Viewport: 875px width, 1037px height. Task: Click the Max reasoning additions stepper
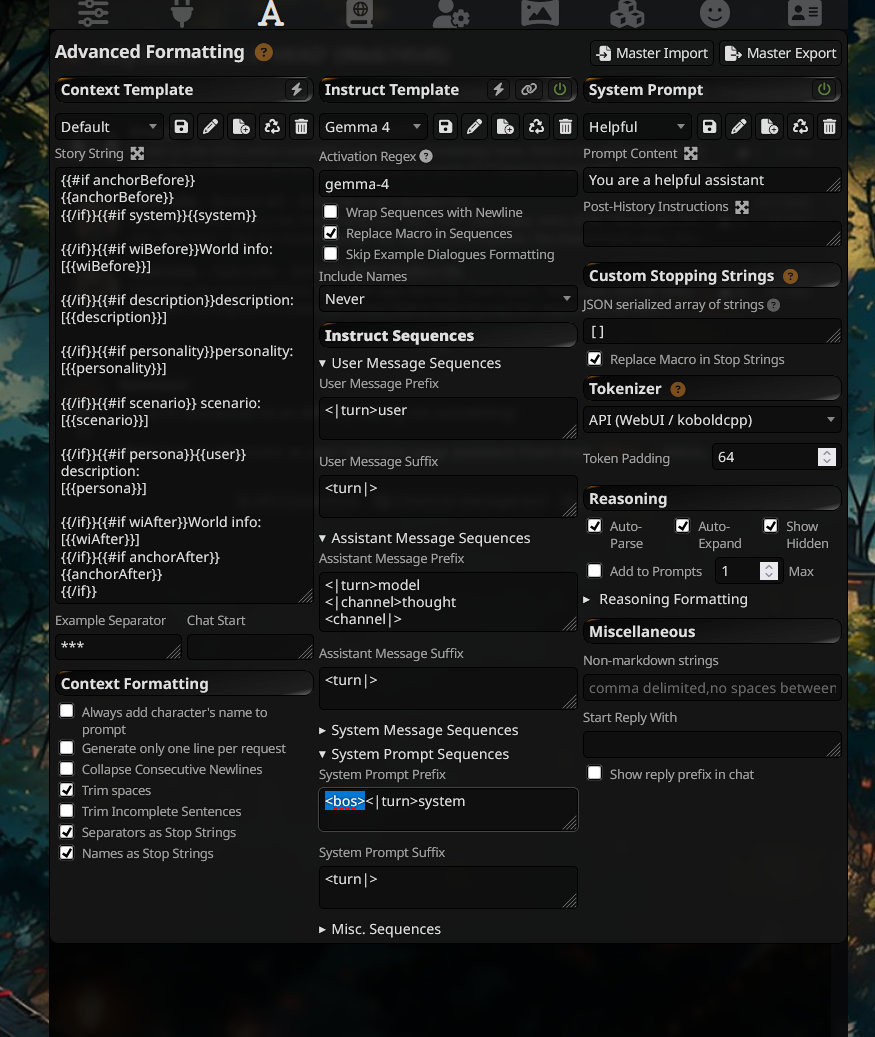point(769,571)
